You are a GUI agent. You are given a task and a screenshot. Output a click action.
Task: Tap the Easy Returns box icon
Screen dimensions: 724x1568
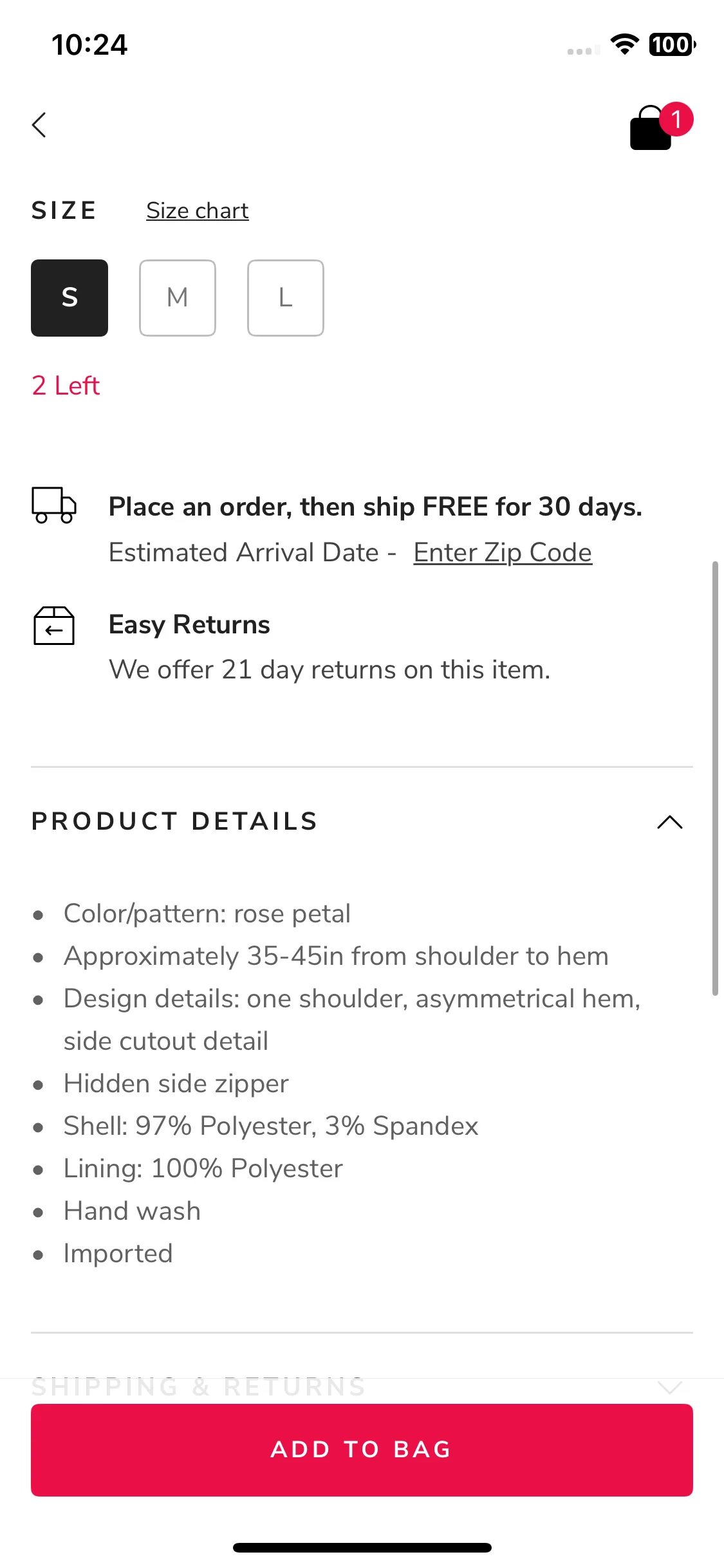coord(54,626)
